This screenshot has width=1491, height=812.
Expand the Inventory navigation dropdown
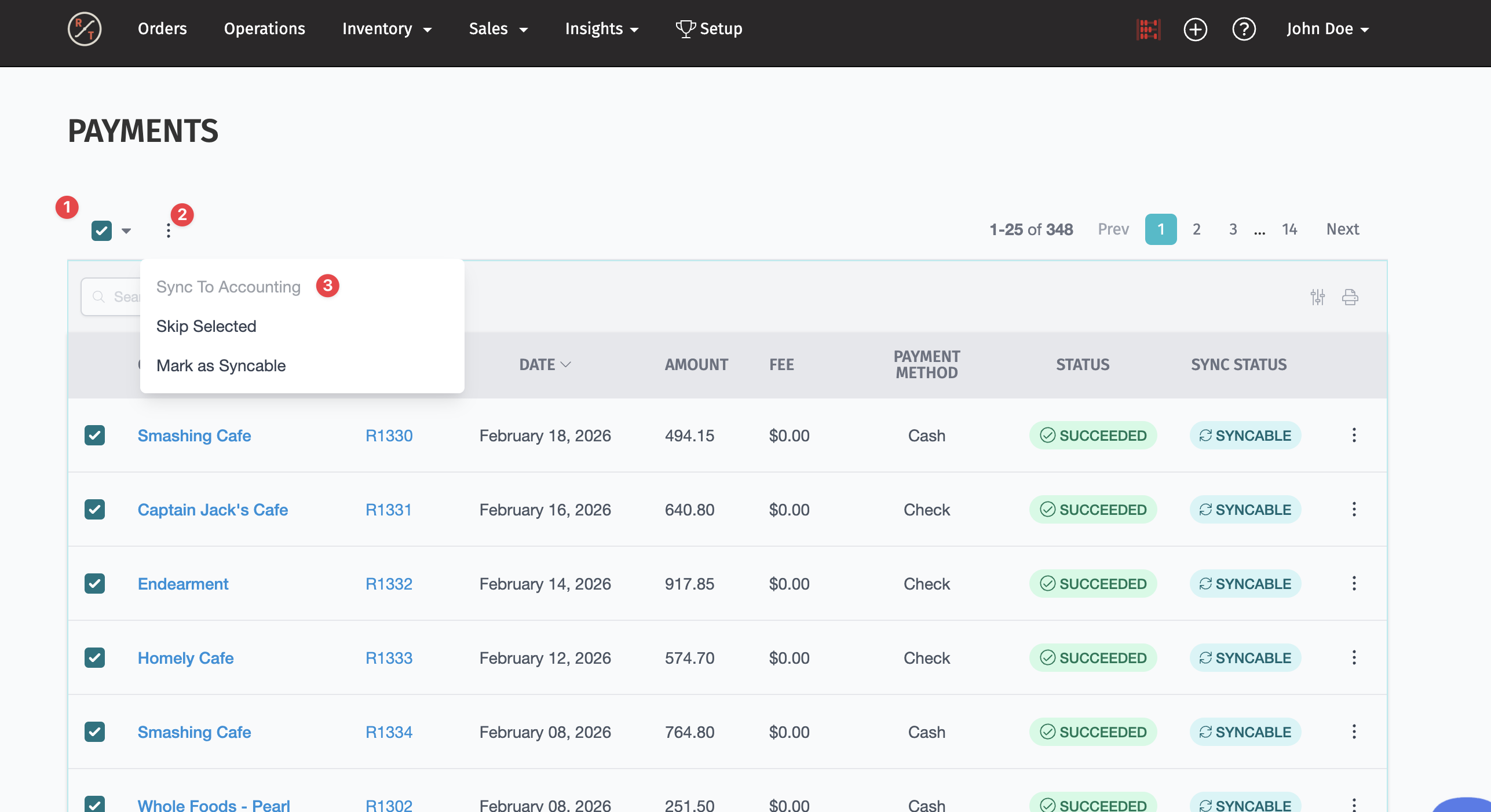click(386, 29)
